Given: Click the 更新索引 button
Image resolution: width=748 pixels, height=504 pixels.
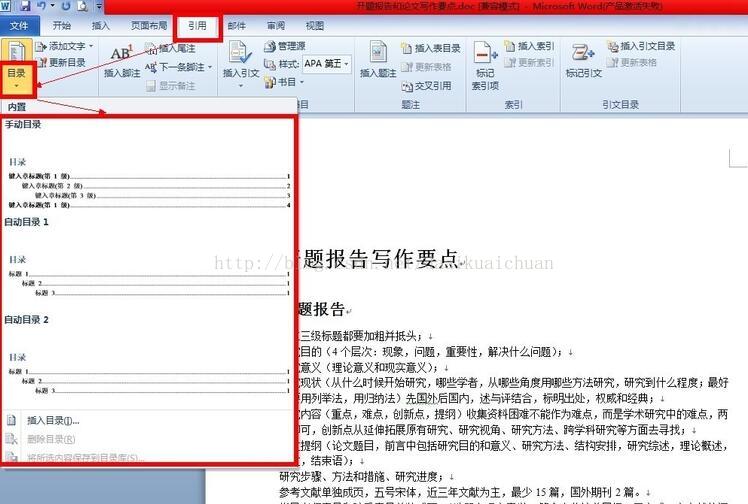Looking at the screenshot, I should point(530,62).
